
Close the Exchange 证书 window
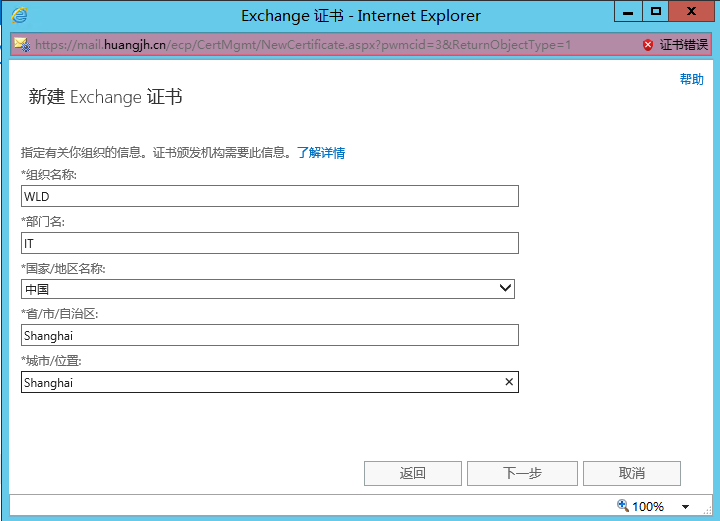click(x=691, y=11)
